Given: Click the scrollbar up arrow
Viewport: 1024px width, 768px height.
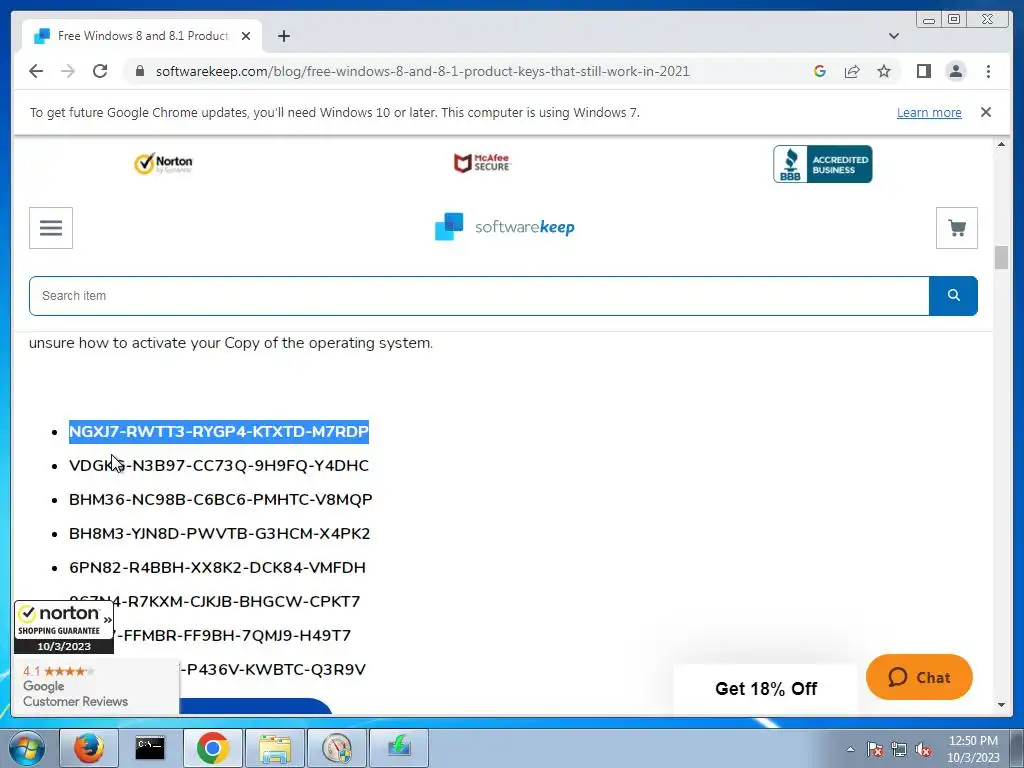Looking at the screenshot, I should (x=1001, y=144).
